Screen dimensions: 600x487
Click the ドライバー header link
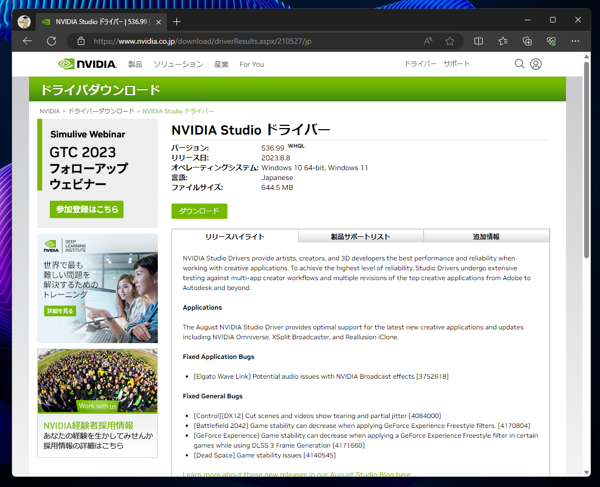[x=421, y=64]
